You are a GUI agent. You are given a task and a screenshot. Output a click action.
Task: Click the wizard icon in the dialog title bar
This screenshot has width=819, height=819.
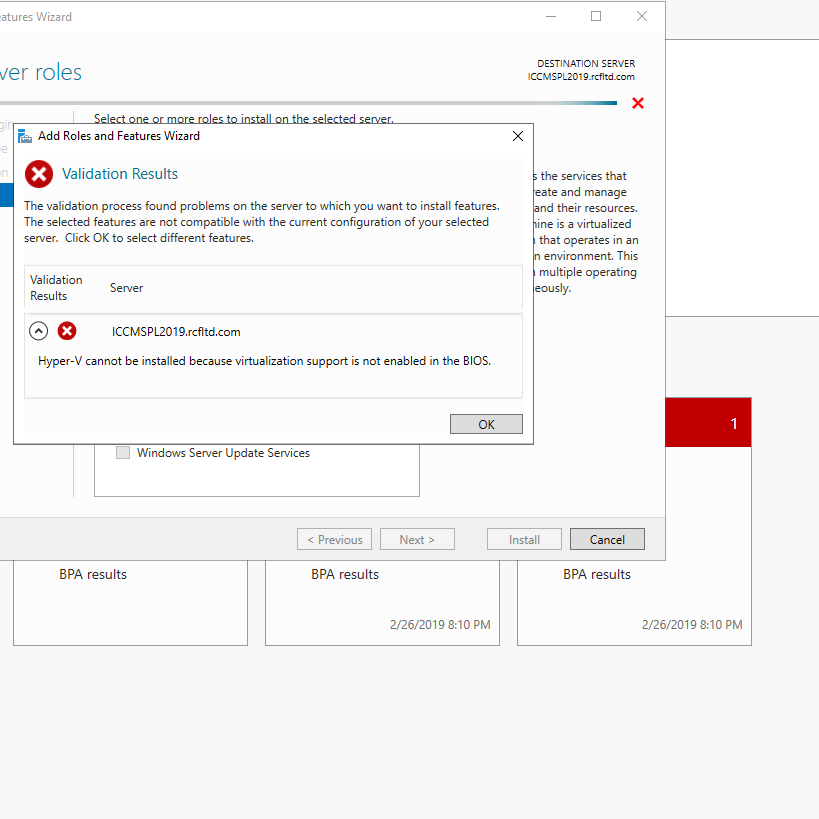pos(25,136)
